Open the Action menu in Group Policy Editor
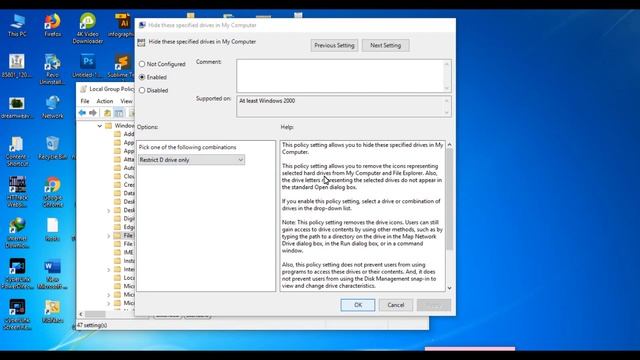The height and width of the screenshot is (360, 640). (105, 101)
